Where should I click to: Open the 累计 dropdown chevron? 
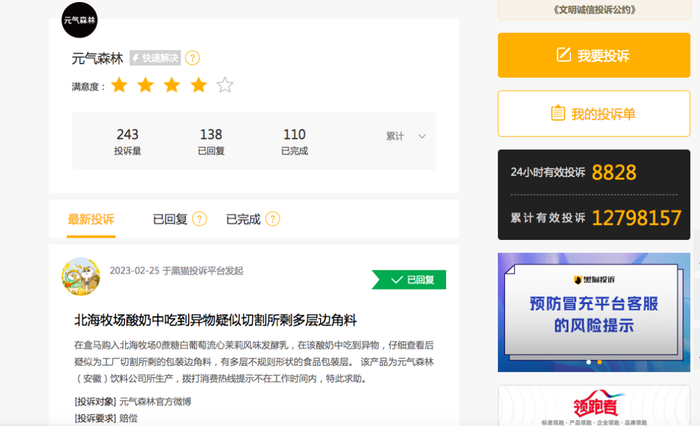(422, 136)
